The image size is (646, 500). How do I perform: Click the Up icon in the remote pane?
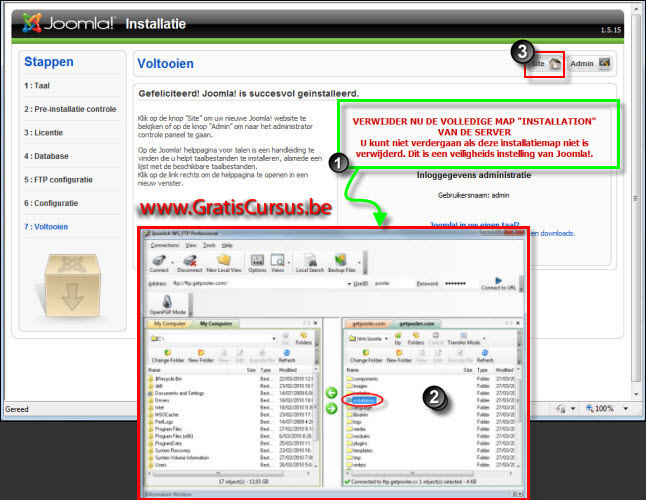[398, 339]
